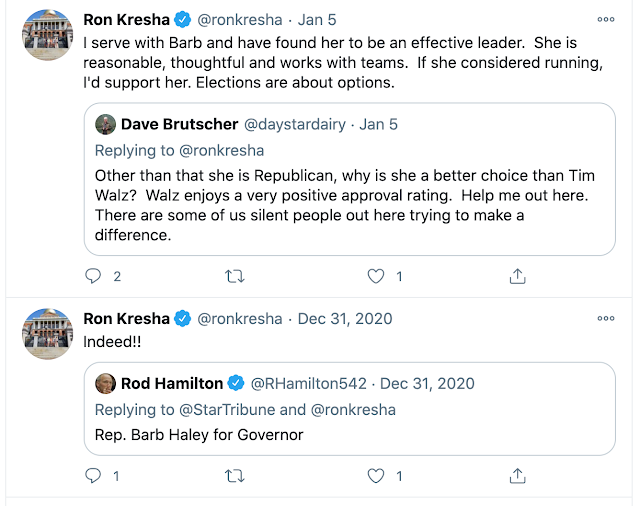Open Ron Kresha's avatar on 'Indeed!!' tweet
640x506 pixels.
pos(45,338)
